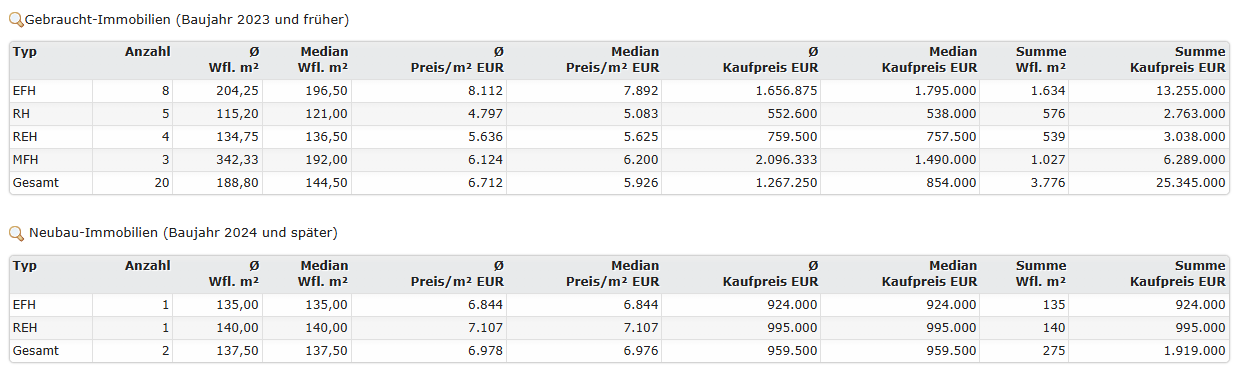Click Anzahl column header in Gebraucht table
The width and height of the screenshot is (1240, 375).
click(x=148, y=52)
